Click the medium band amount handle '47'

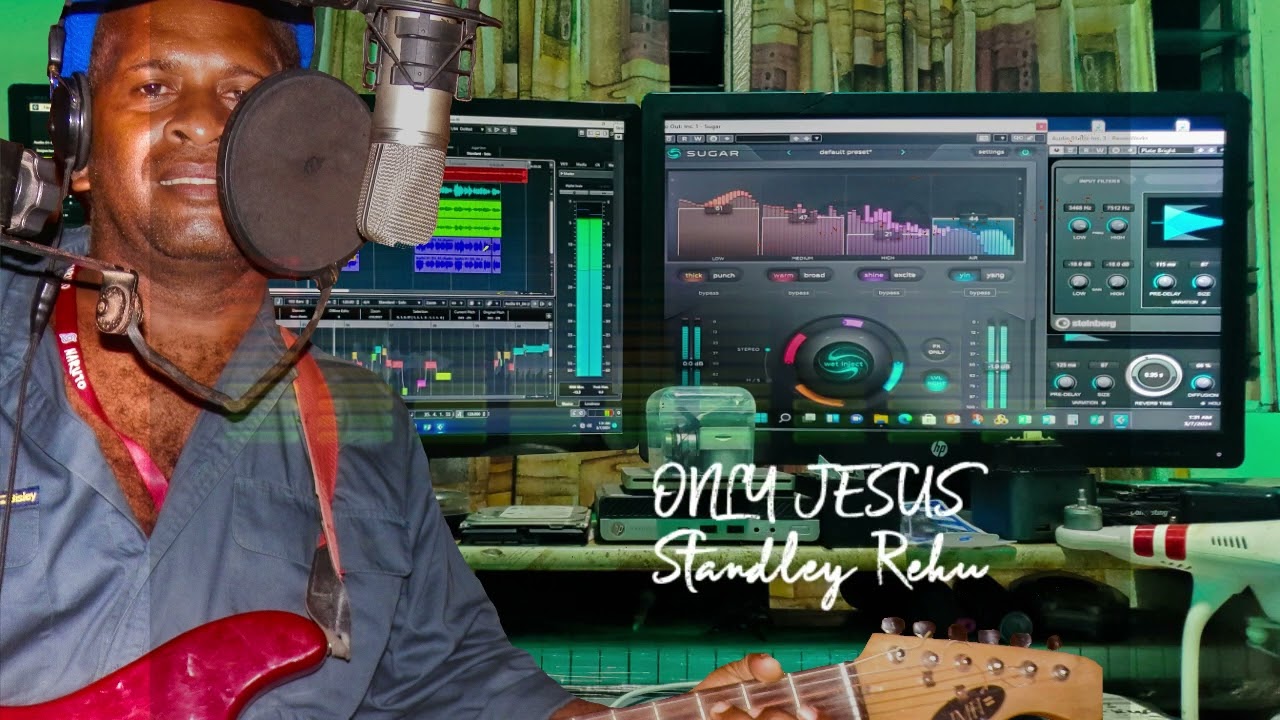(x=803, y=216)
